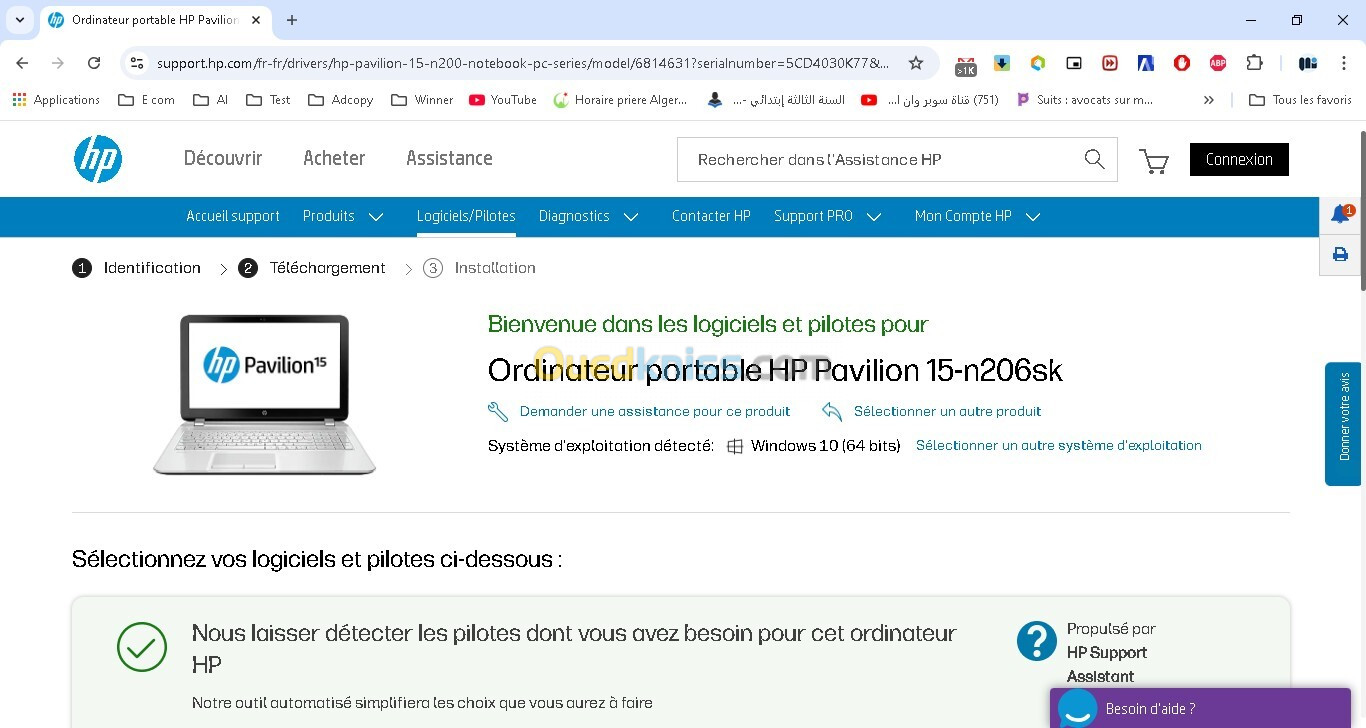Open a new browser tab
Screen dimensions: 1366x728
(x=292, y=20)
